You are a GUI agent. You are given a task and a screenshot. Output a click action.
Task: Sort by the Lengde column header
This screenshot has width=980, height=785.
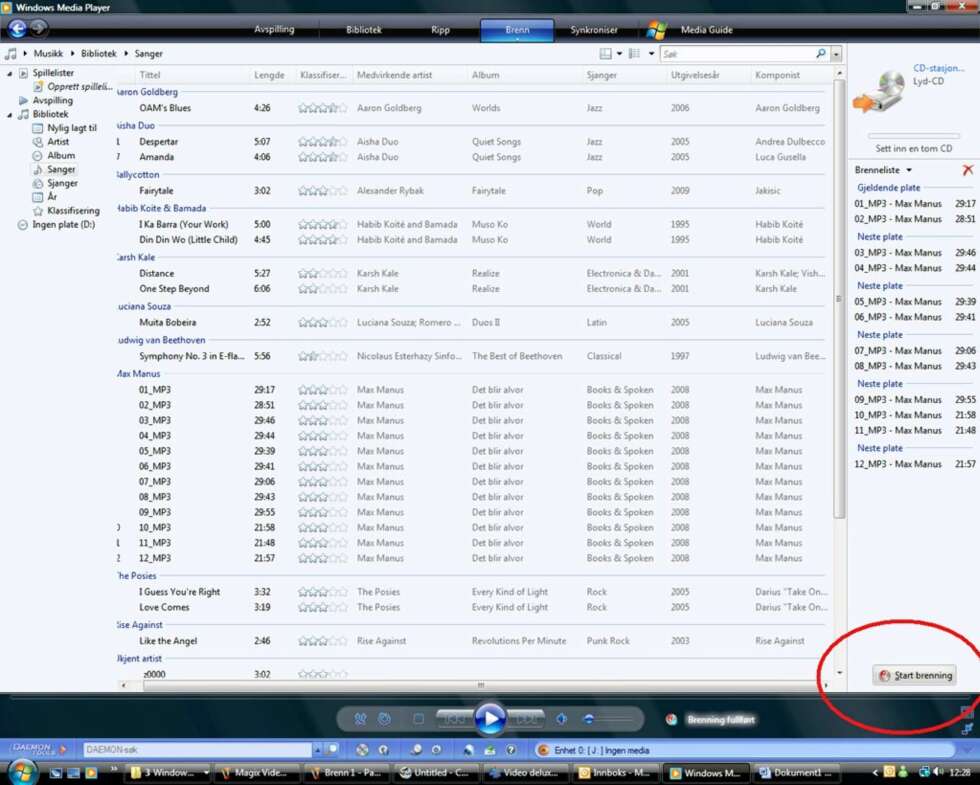point(269,75)
